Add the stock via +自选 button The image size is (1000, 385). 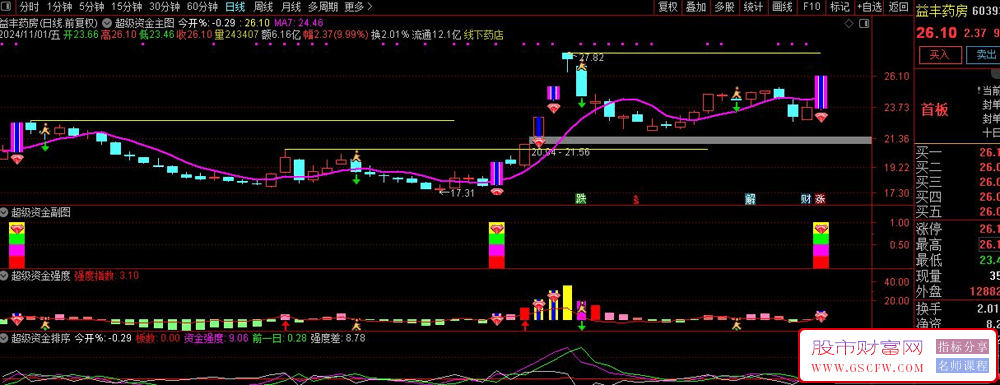pyautogui.click(x=870, y=7)
